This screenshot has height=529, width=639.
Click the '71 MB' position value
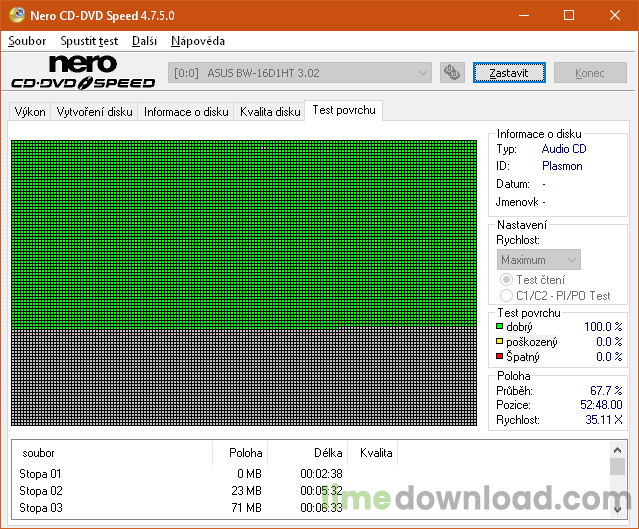pyautogui.click(x=246, y=508)
